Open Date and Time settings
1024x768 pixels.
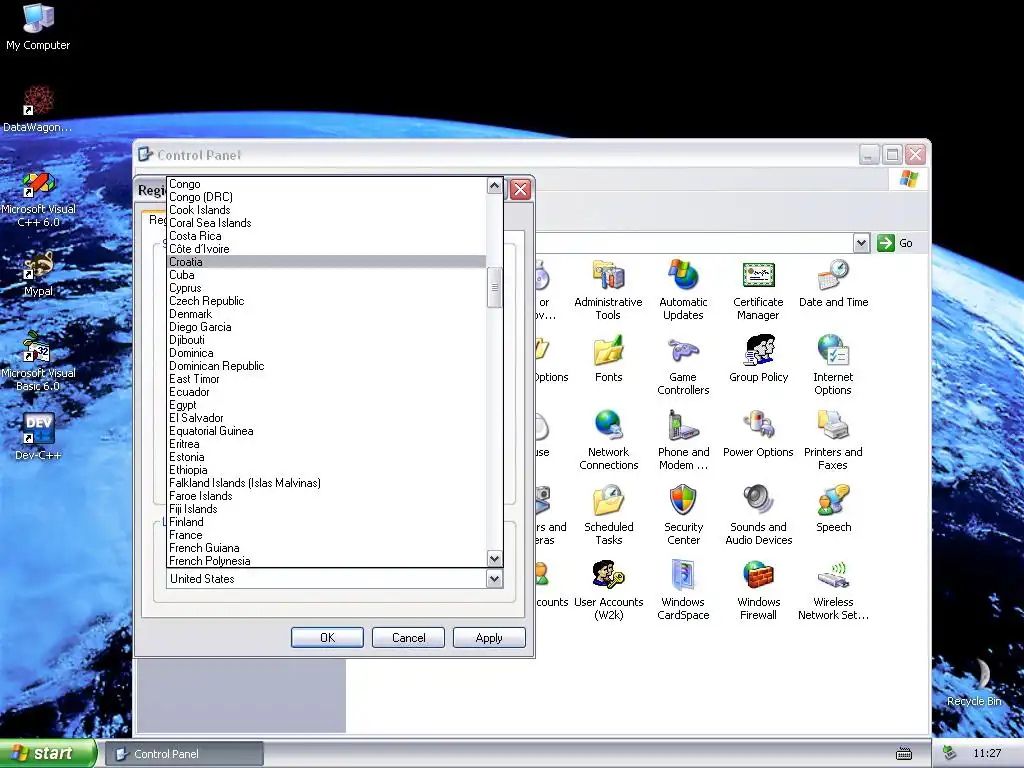(x=833, y=284)
